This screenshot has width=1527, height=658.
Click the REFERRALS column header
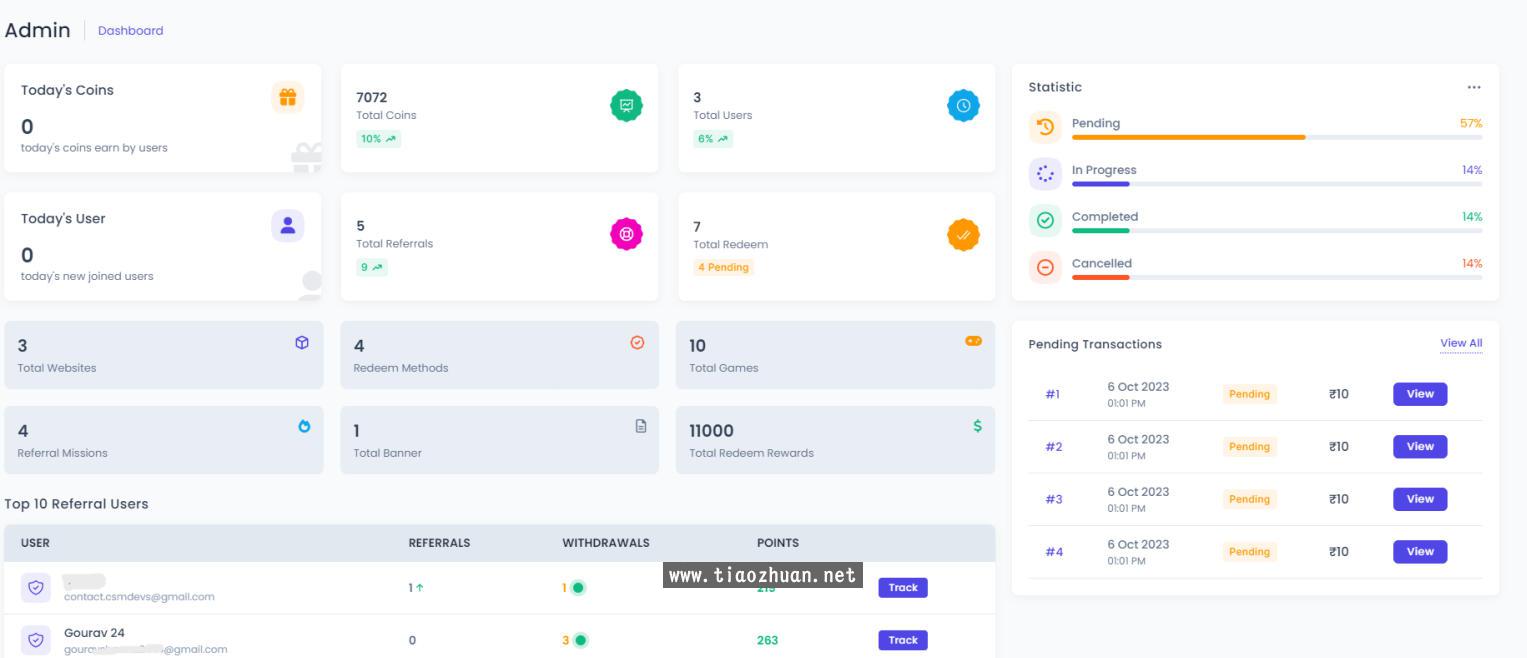(439, 543)
